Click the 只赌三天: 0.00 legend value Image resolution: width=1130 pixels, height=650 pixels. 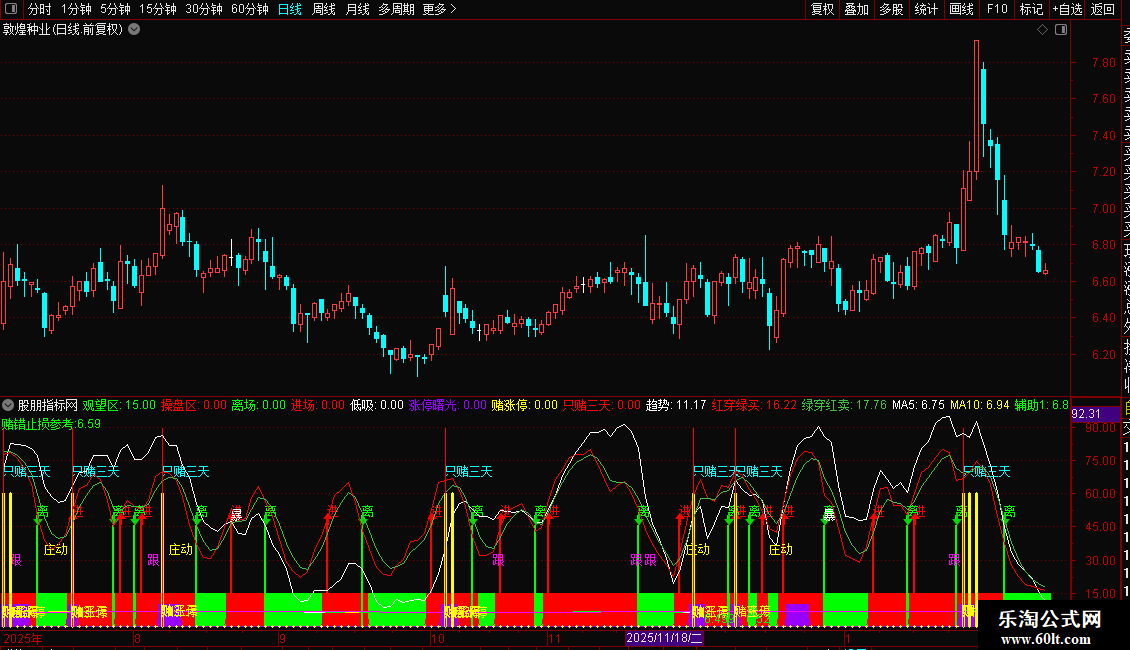tap(602, 405)
